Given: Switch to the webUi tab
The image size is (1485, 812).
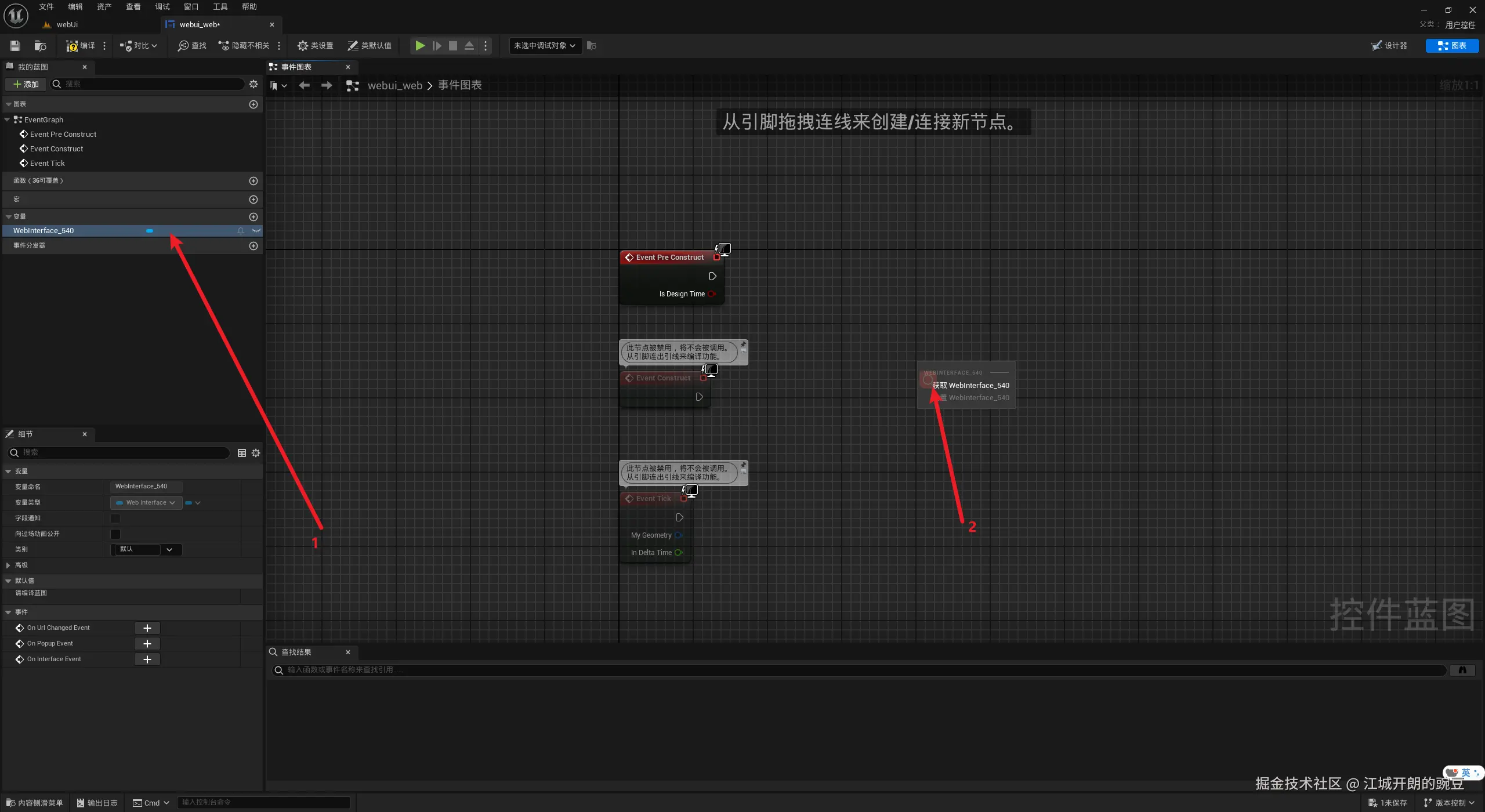Looking at the screenshot, I should click(x=67, y=24).
